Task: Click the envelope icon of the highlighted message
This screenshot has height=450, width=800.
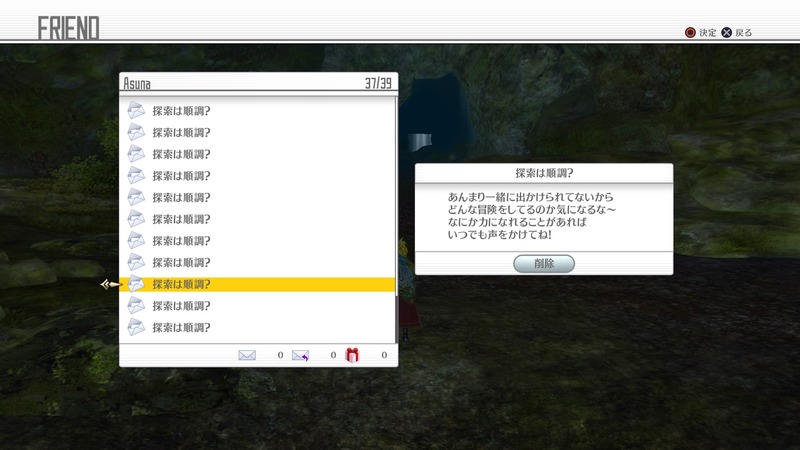Action: pos(136,284)
